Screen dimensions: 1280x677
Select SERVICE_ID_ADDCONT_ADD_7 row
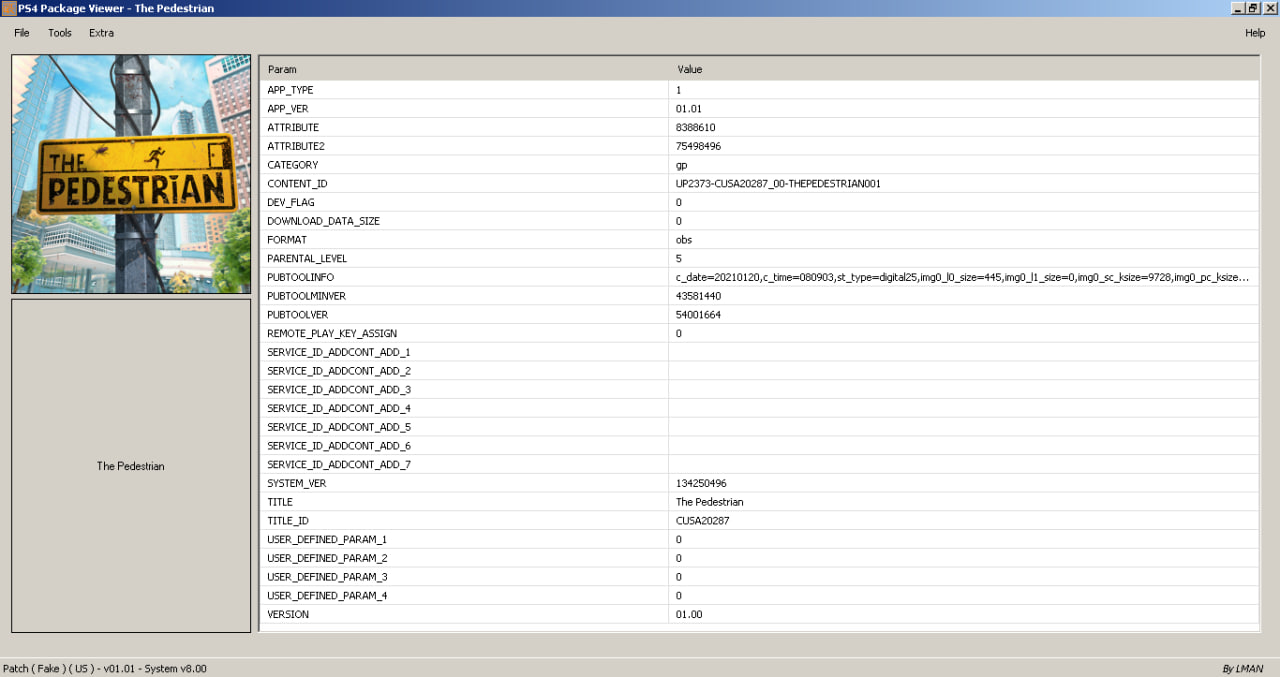(759, 465)
